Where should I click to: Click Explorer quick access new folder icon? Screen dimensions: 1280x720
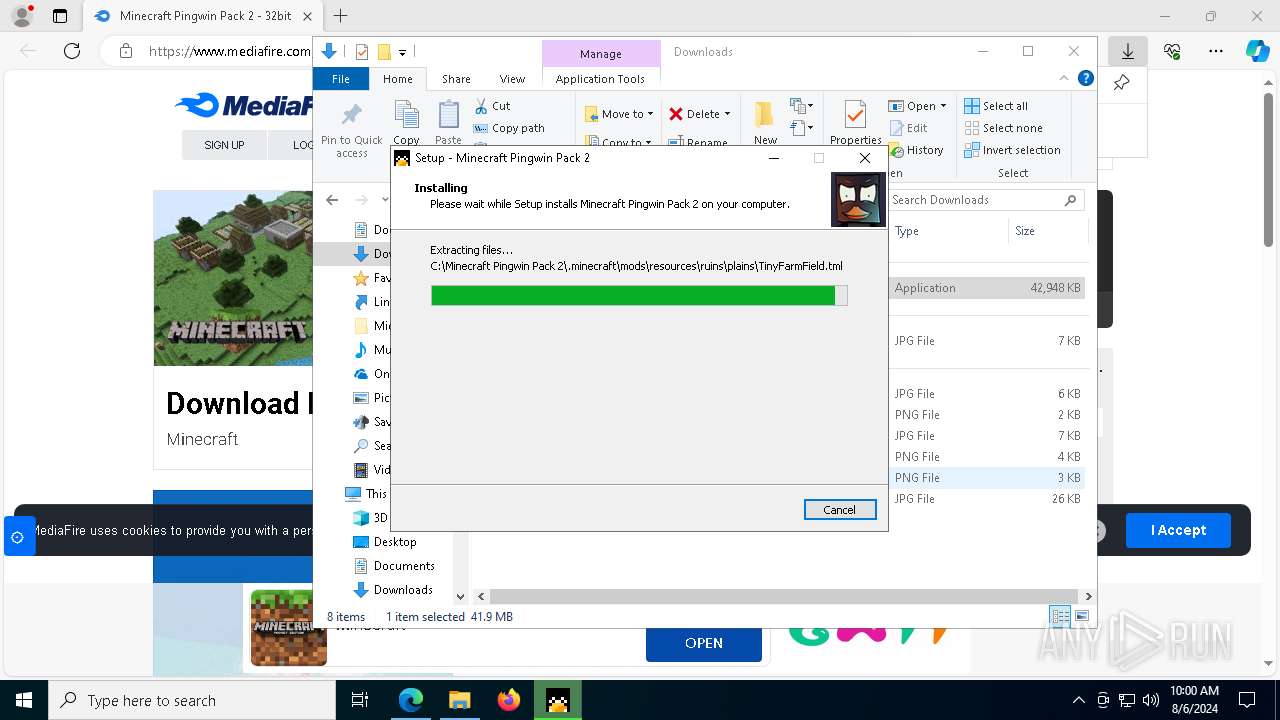[384, 52]
